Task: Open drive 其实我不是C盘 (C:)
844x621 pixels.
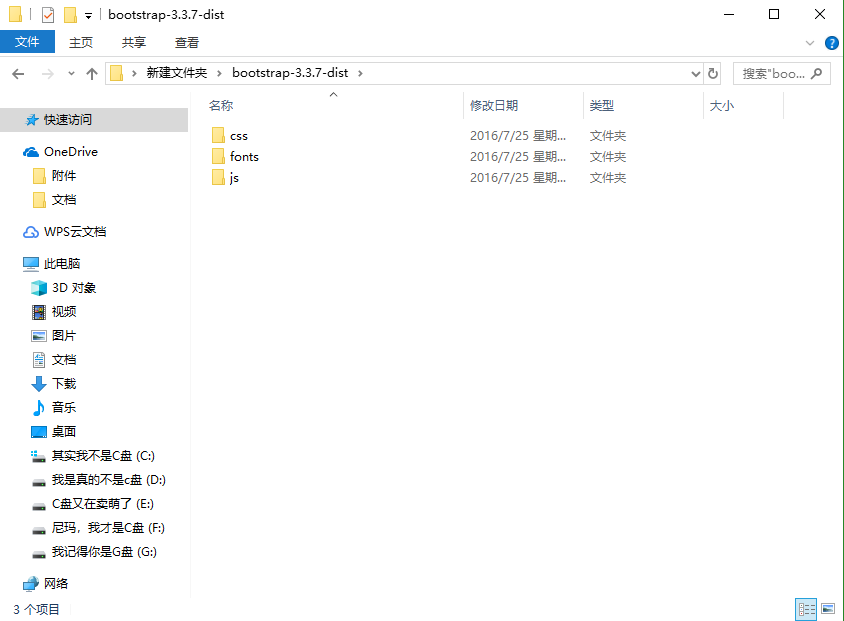Action: [x=103, y=456]
